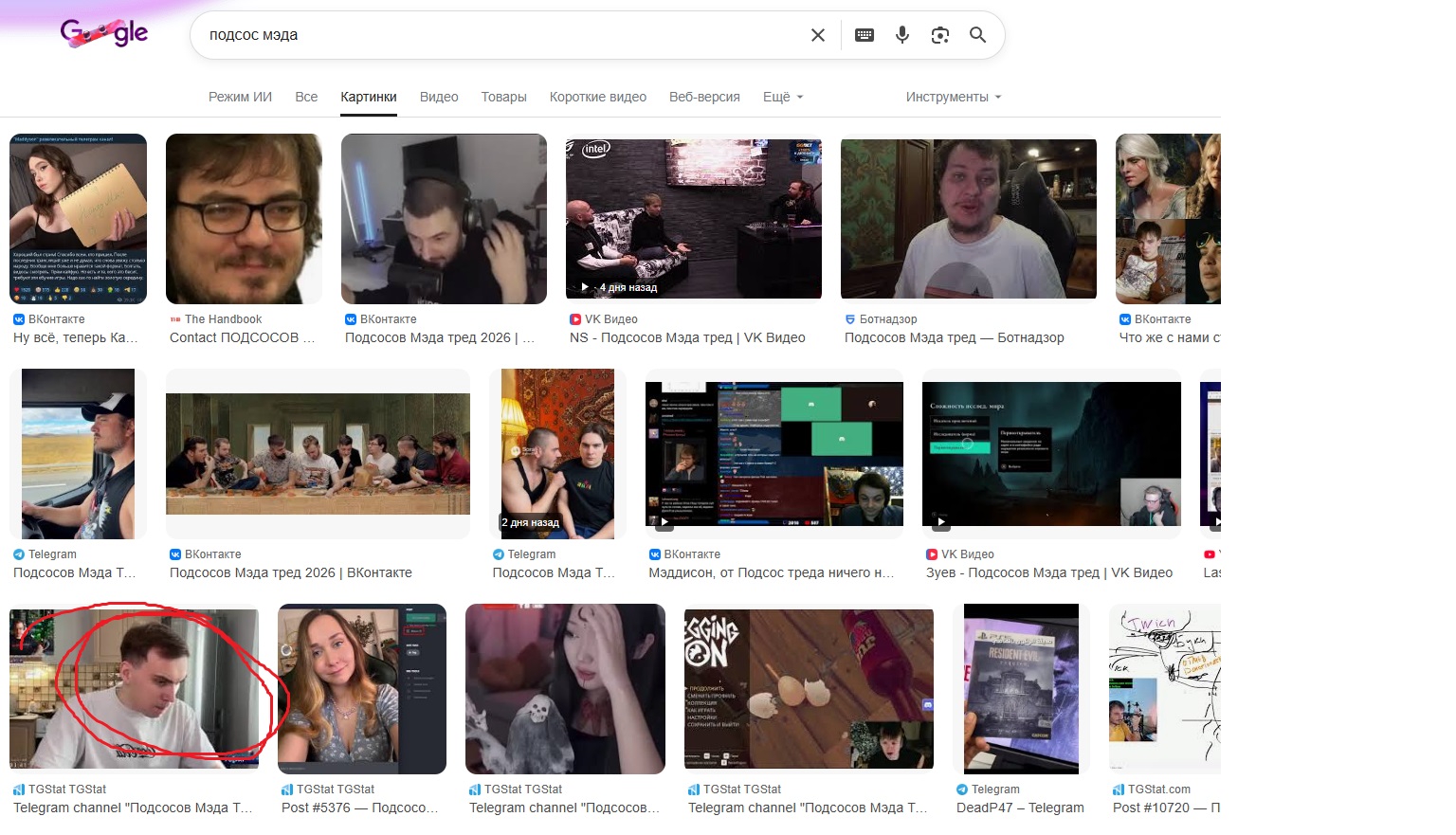1456x835 pixels.
Task: Open the TGStat thumbnail with skull figurine
Action: 565,689
